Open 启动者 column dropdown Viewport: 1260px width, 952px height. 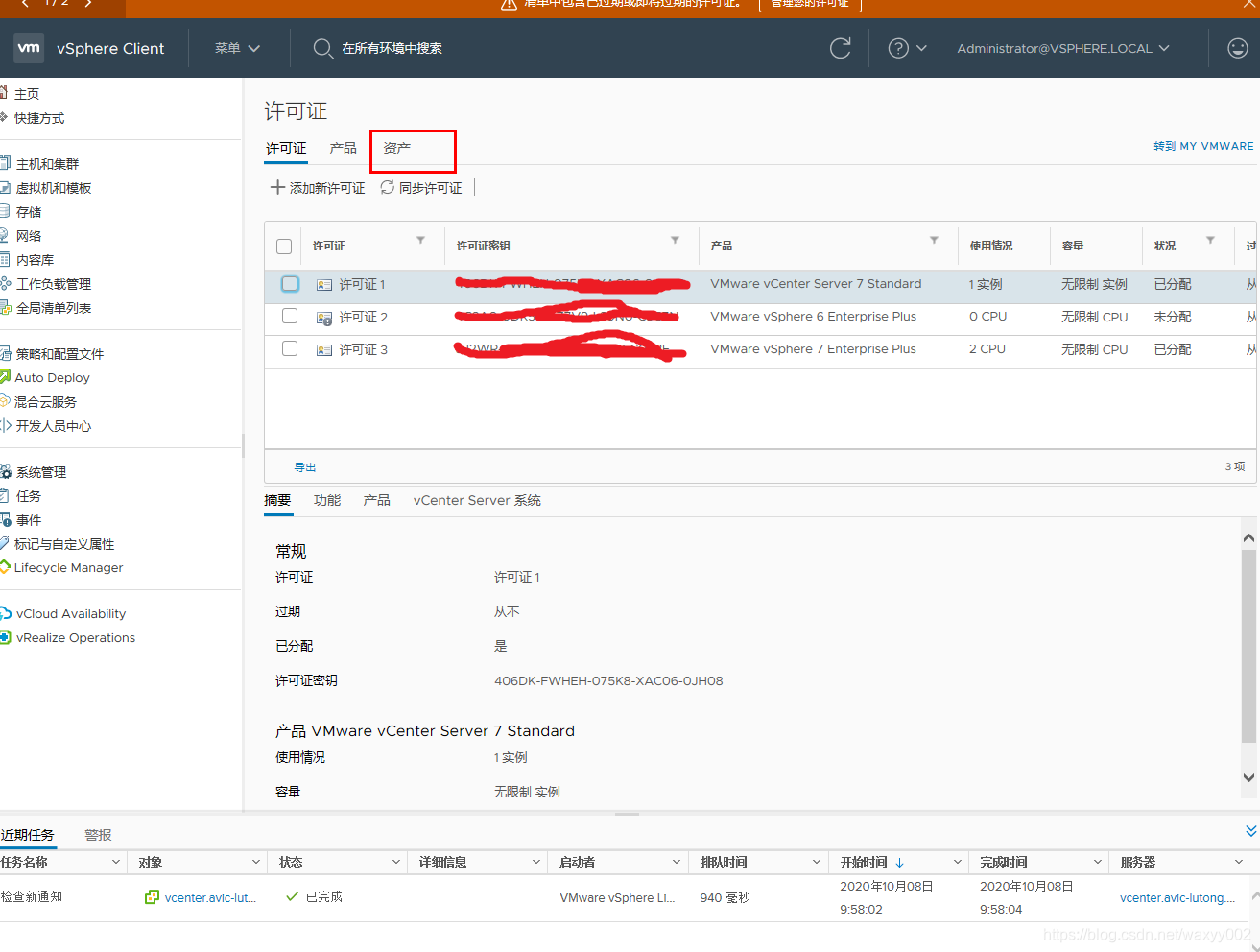pyautogui.click(x=677, y=863)
